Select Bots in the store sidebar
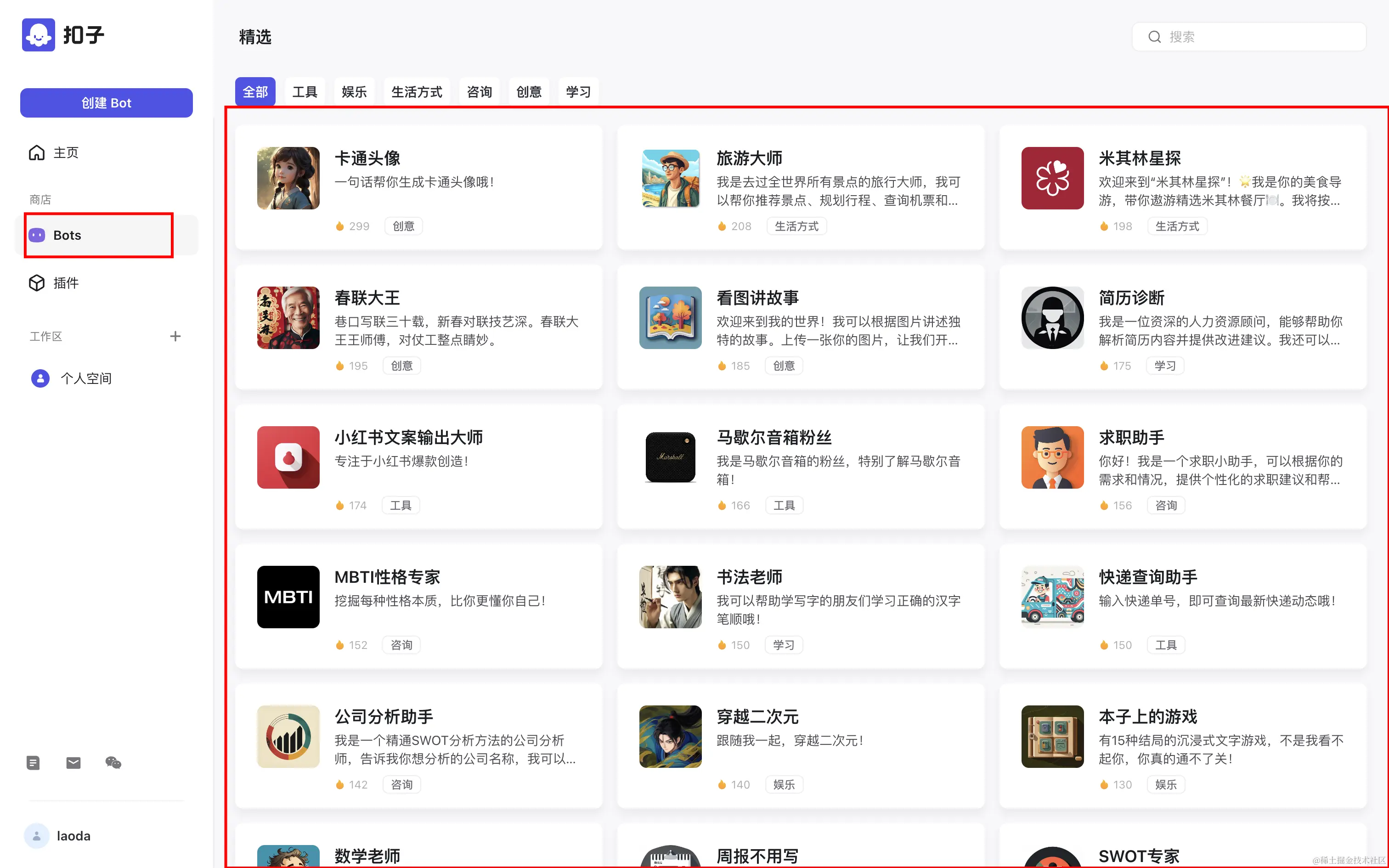Screen dimensions: 1389x868 67,235
